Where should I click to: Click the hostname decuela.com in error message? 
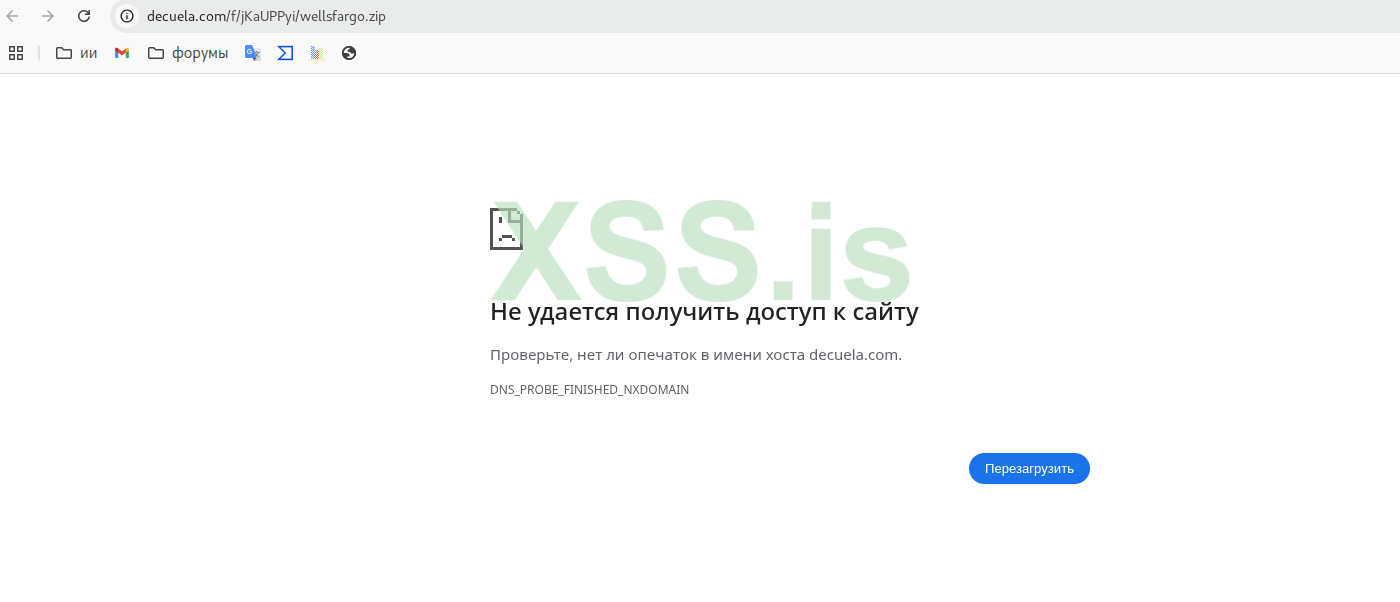coord(853,354)
